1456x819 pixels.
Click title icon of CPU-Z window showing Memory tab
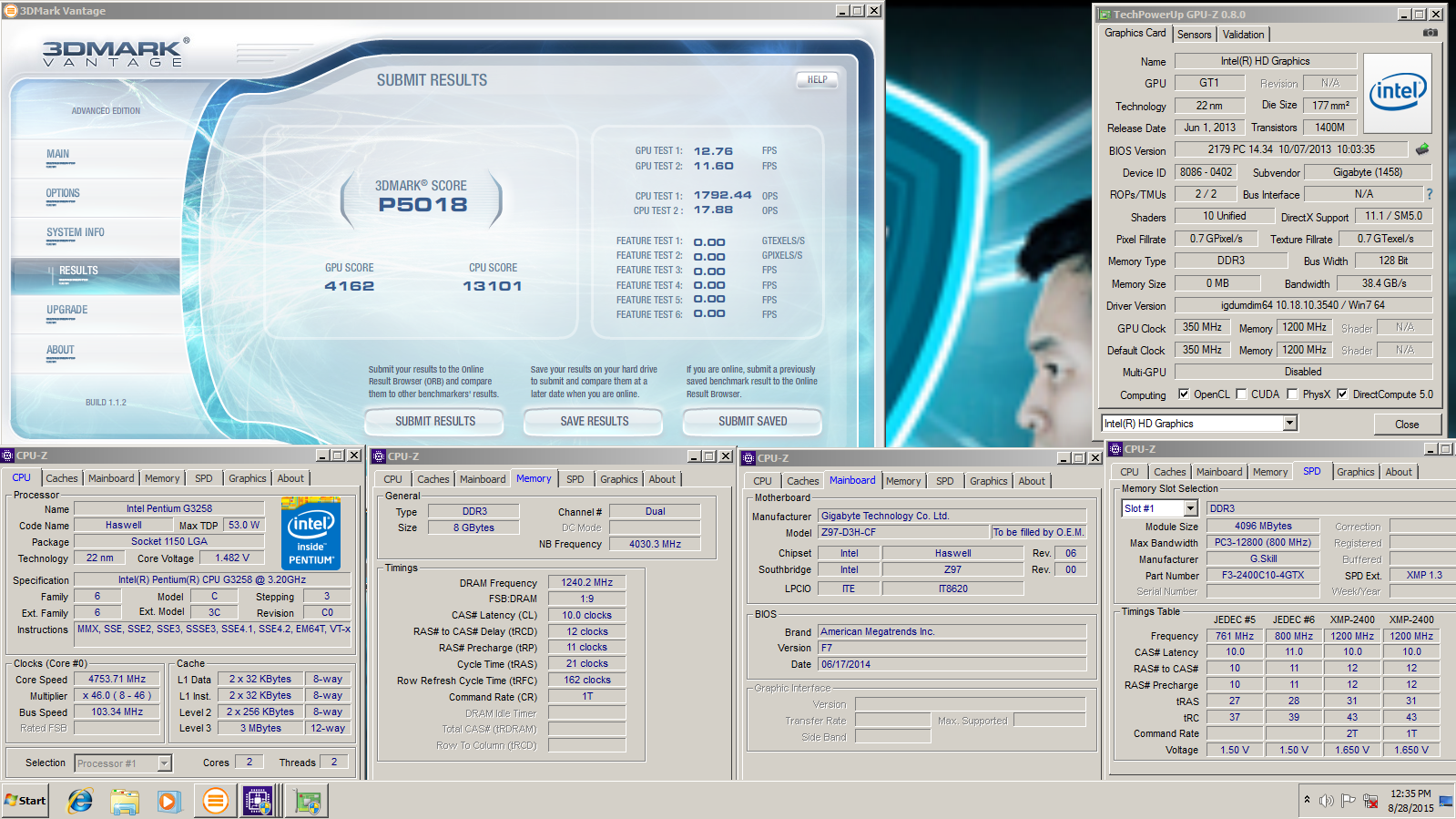click(x=380, y=456)
